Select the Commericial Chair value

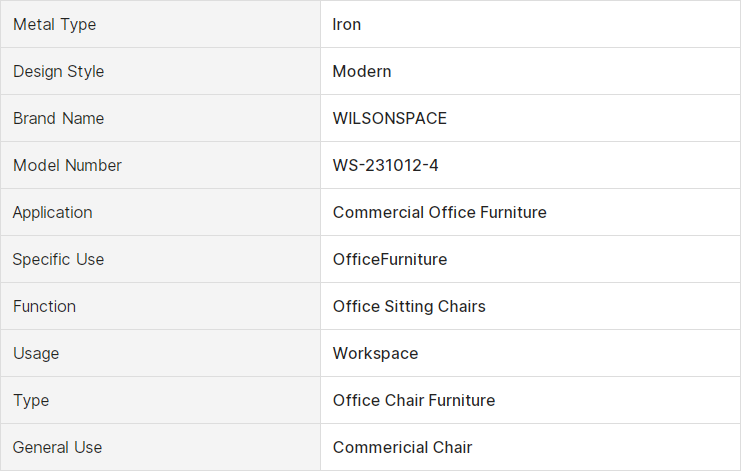[402, 447]
